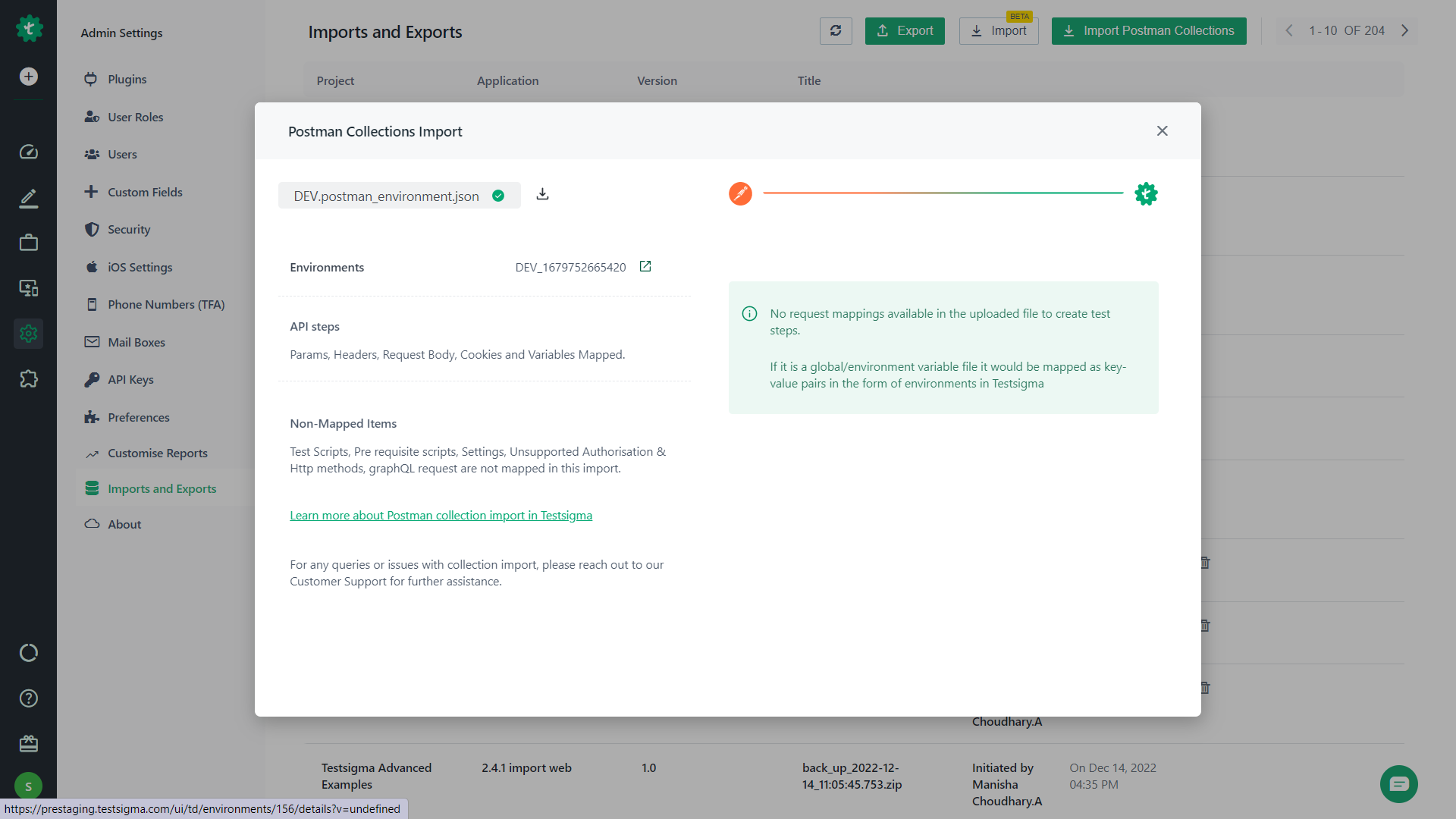1456x819 pixels.
Task: Click 2.4.1 import web application cell
Action: [x=526, y=768]
